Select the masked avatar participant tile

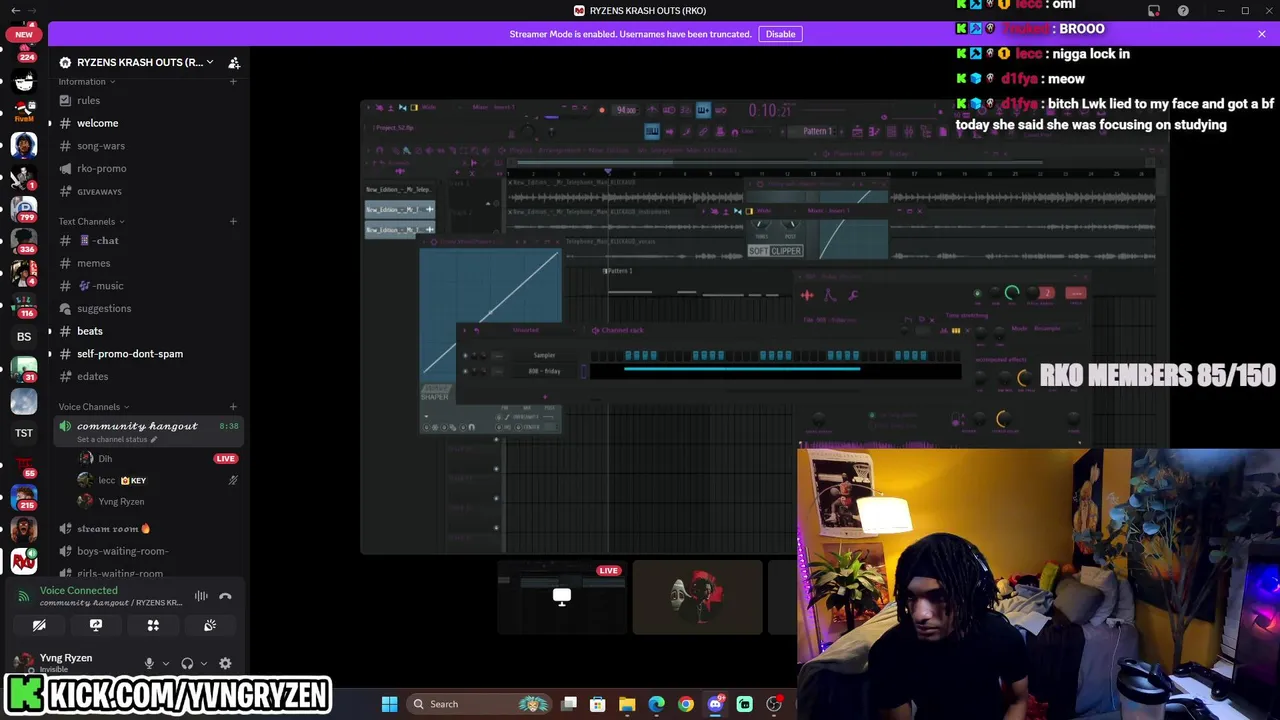tap(697, 598)
